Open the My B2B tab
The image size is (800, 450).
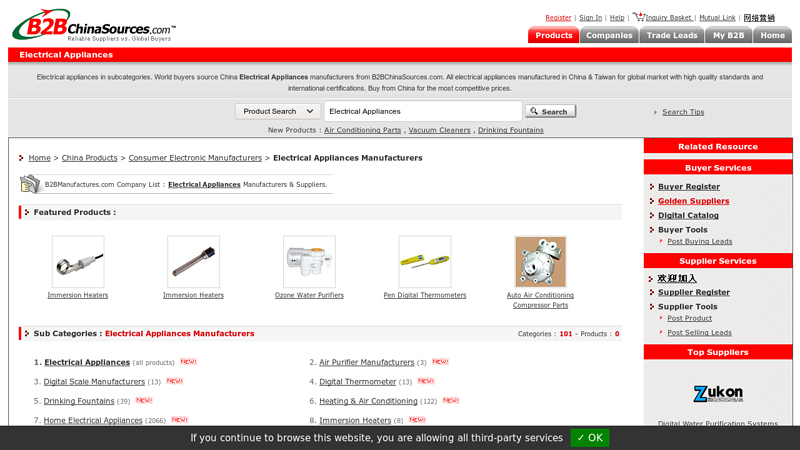click(728, 35)
